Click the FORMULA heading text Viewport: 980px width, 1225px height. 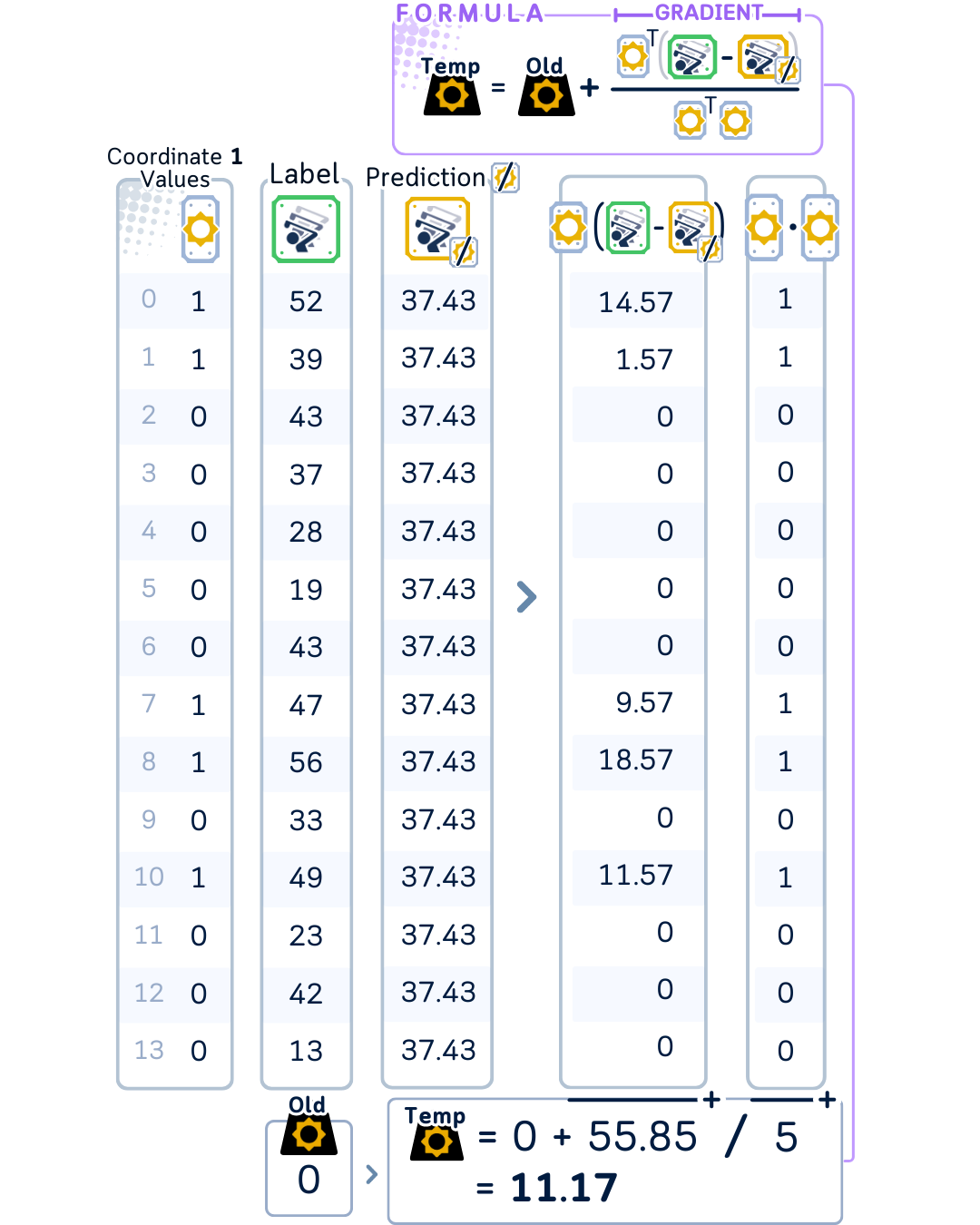click(x=469, y=14)
